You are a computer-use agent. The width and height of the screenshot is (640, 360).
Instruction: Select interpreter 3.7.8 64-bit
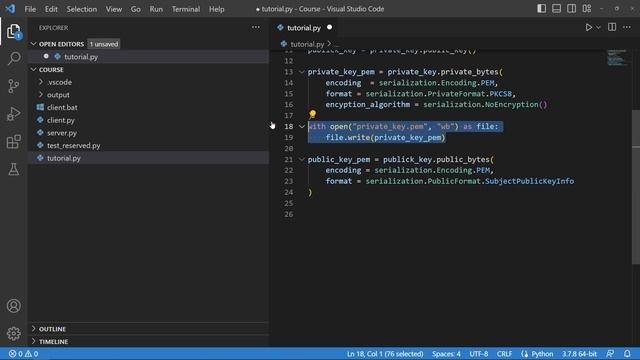tap(579, 354)
